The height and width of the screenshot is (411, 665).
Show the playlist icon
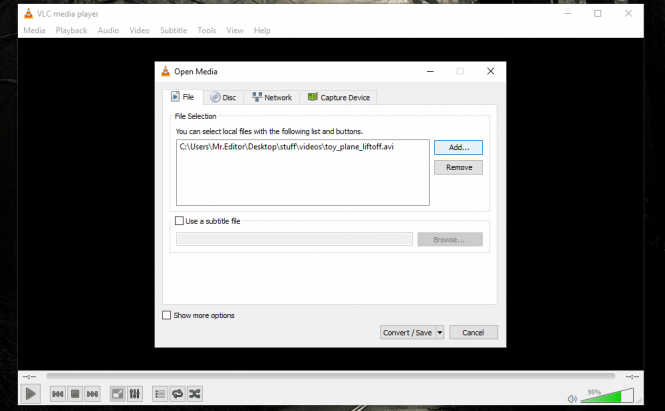click(x=160, y=394)
